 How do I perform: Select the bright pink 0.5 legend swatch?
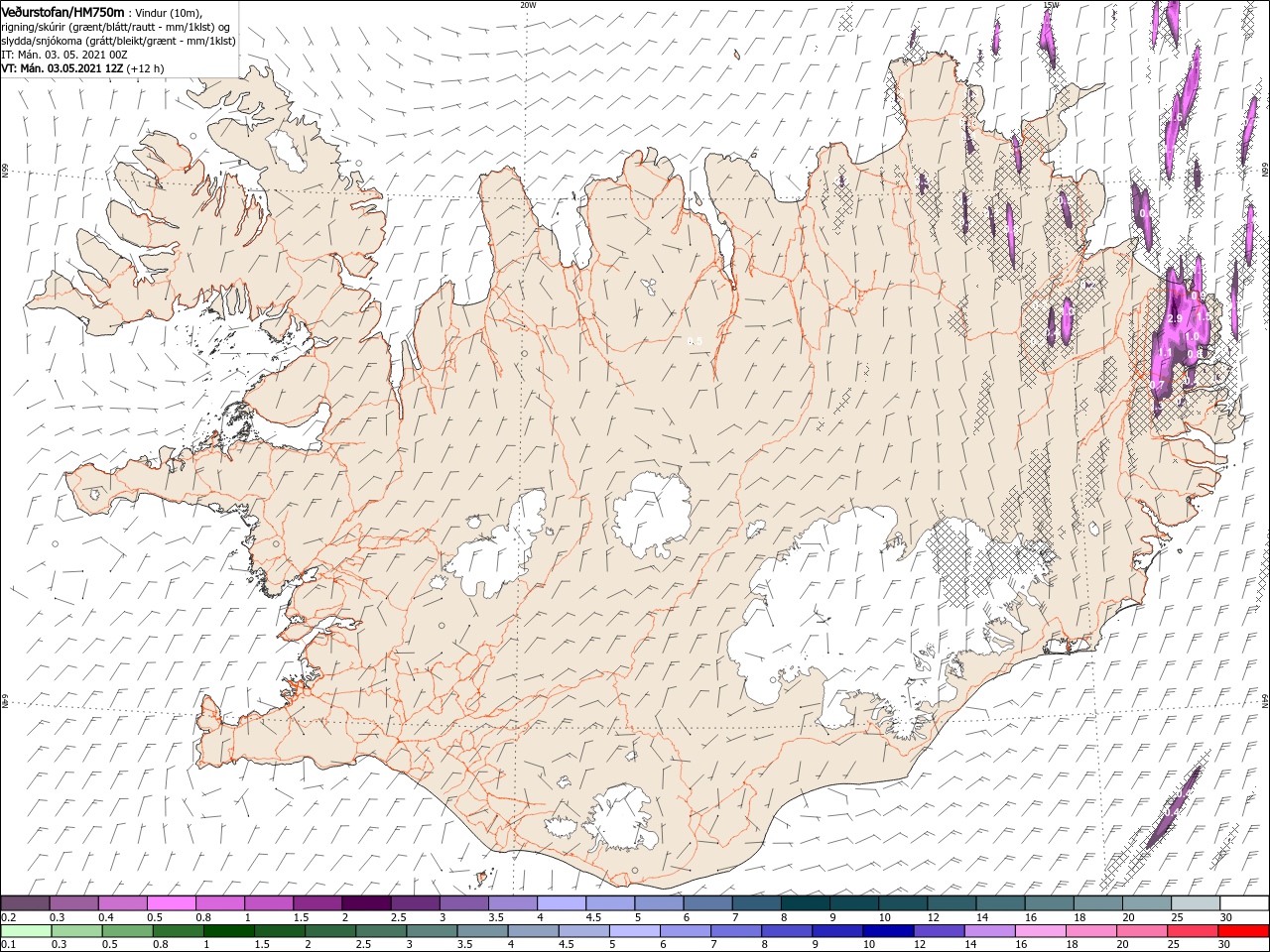pos(171,903)
